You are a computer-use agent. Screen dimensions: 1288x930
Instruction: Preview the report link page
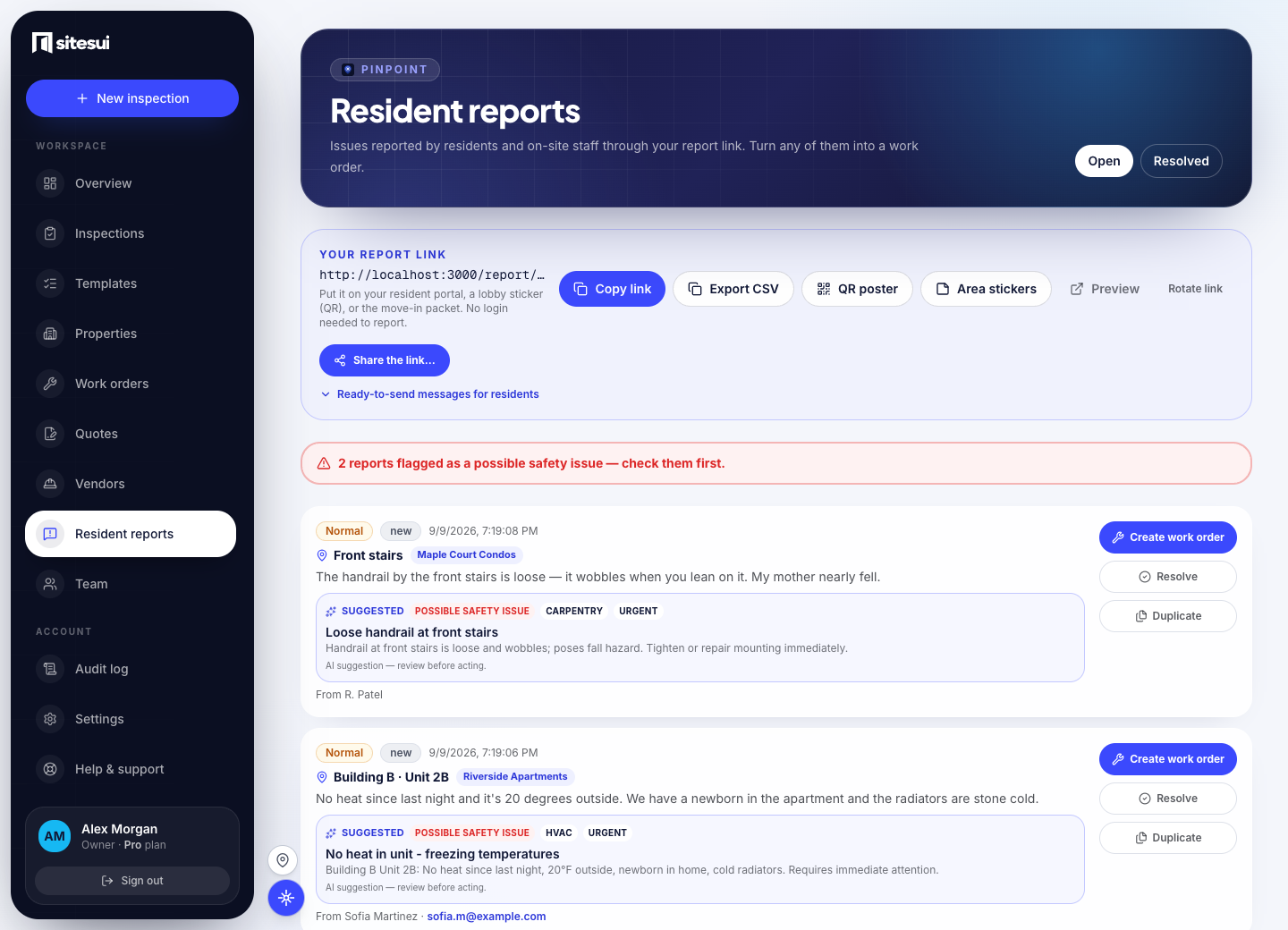point(1105,289)
